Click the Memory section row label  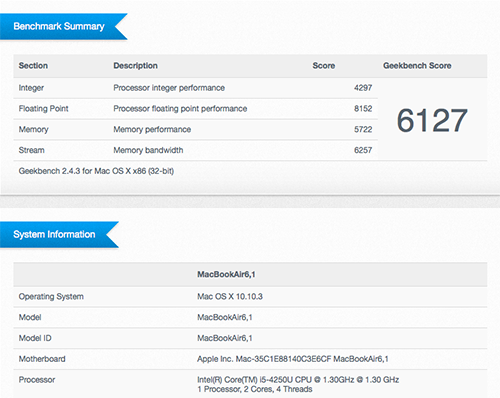tap(33, 130)
